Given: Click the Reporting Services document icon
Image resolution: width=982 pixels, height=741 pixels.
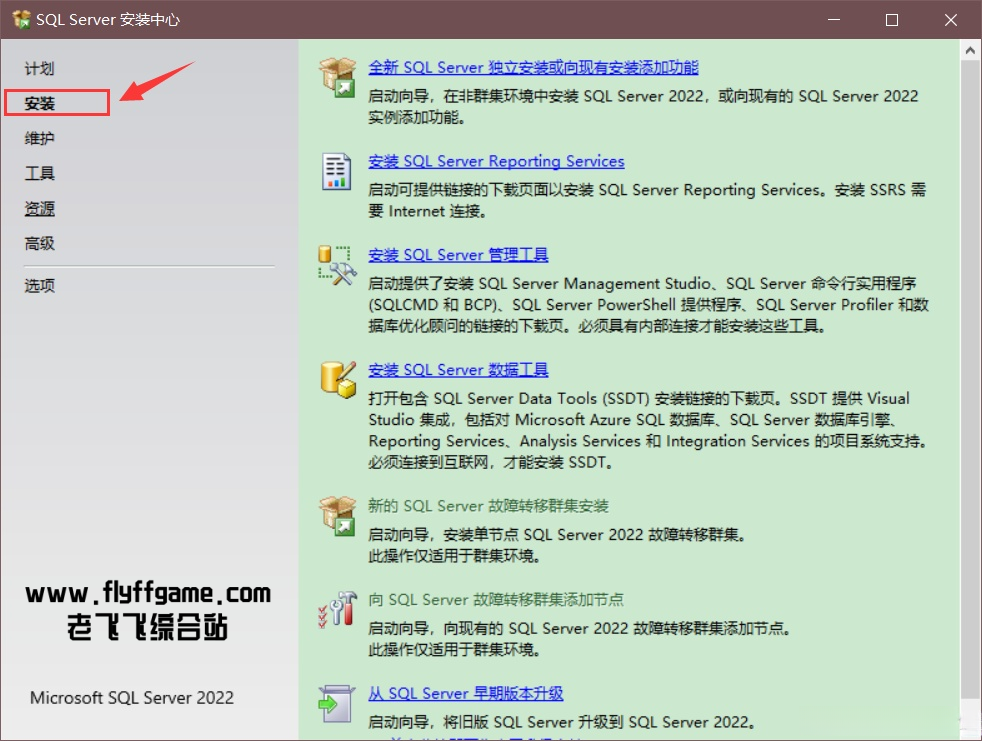Looking at the screenshot, I should tap(336, 171).
